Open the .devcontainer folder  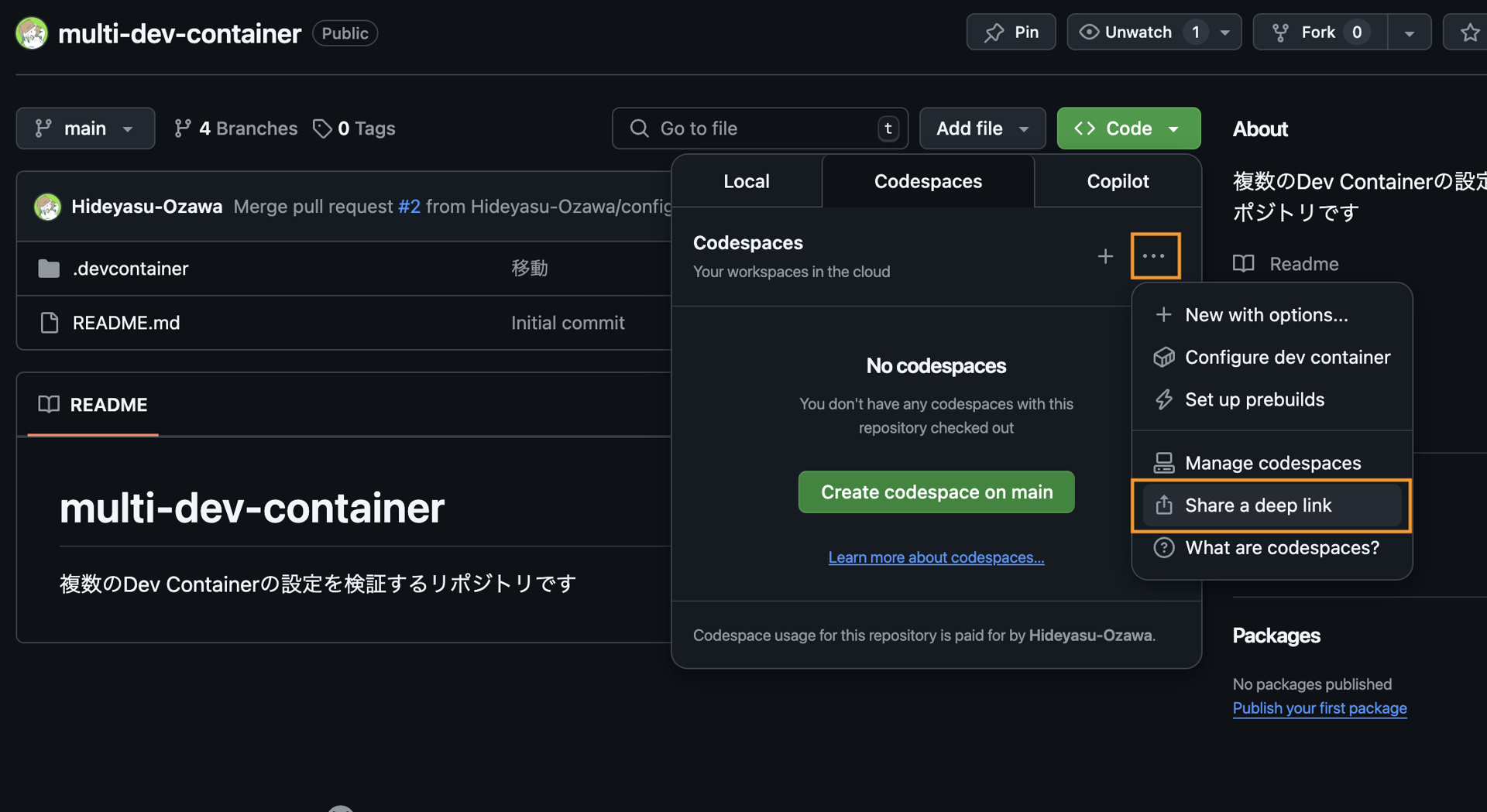pyautogui.click(x=130, y=269)
